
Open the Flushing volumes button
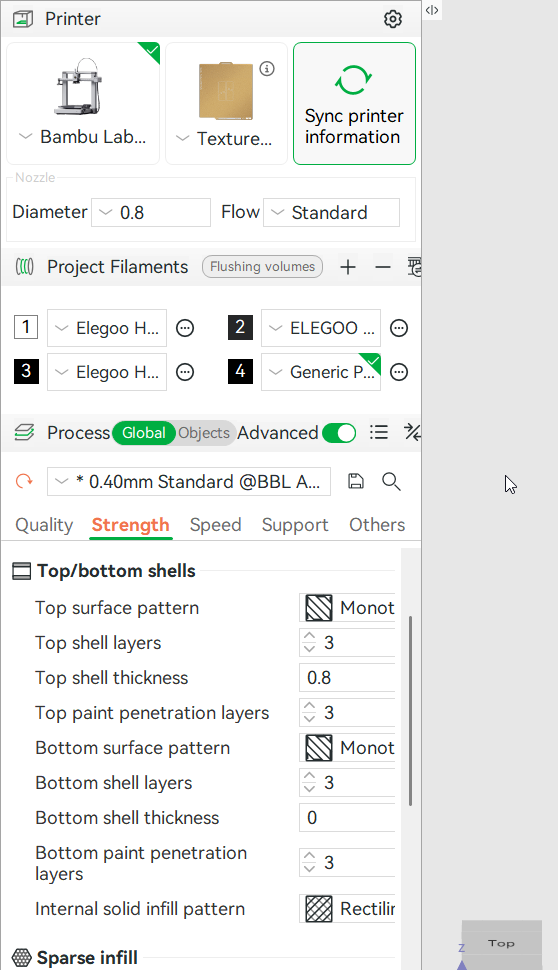click(x=262, y=267)
